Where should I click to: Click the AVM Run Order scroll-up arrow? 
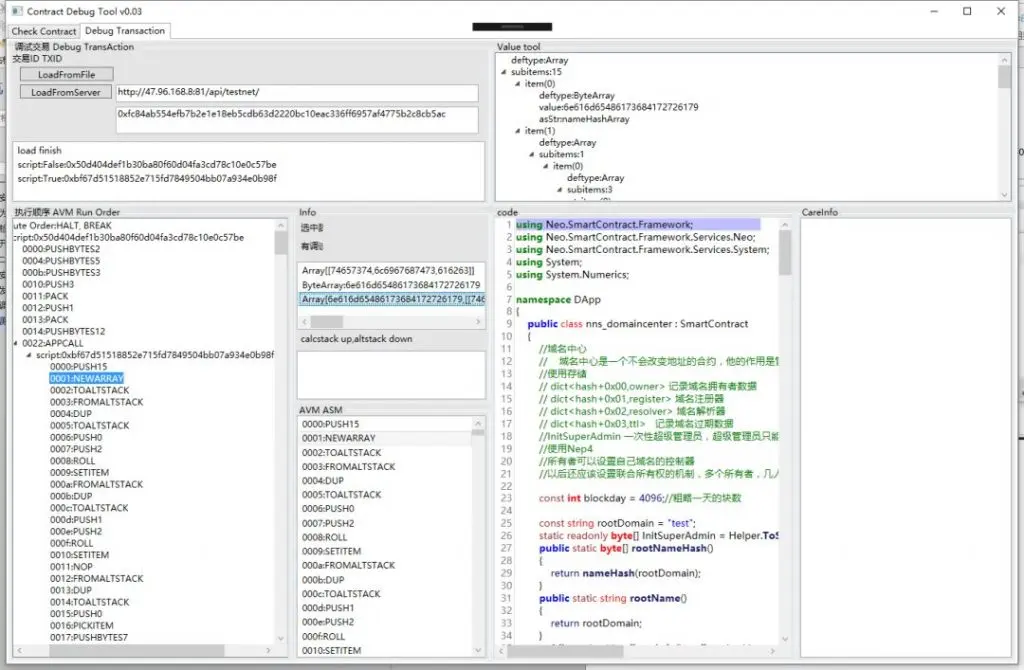pyautogui.click(x=281, y=225)
